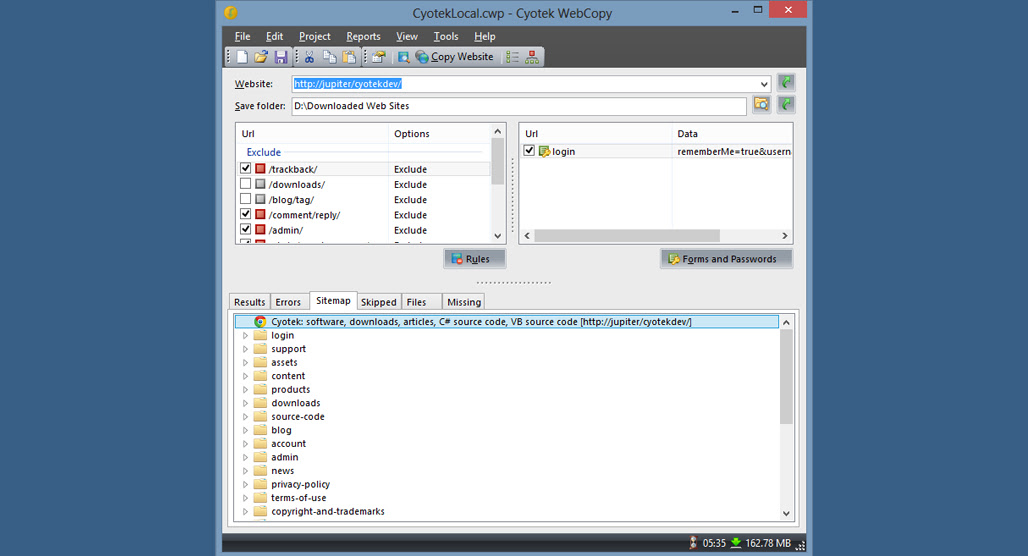The width and height of the screenshot is (1028, 556).
Task: Check the /blog/tag/ rule checkbox
Action: [x=245, y=199]
